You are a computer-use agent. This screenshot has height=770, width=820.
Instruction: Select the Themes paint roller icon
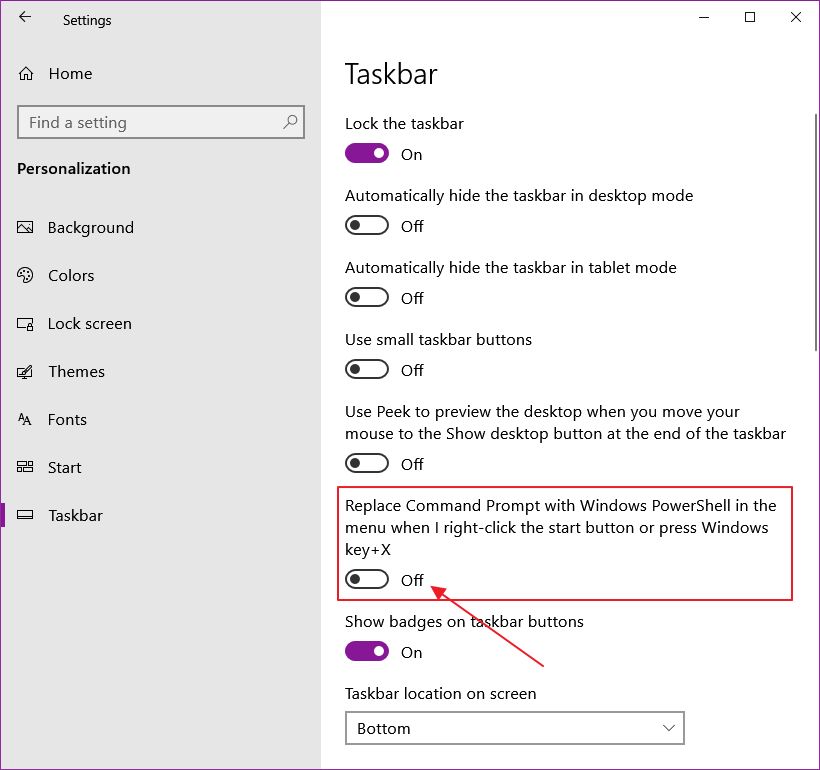pyautogui.click(x=26, y=371)
